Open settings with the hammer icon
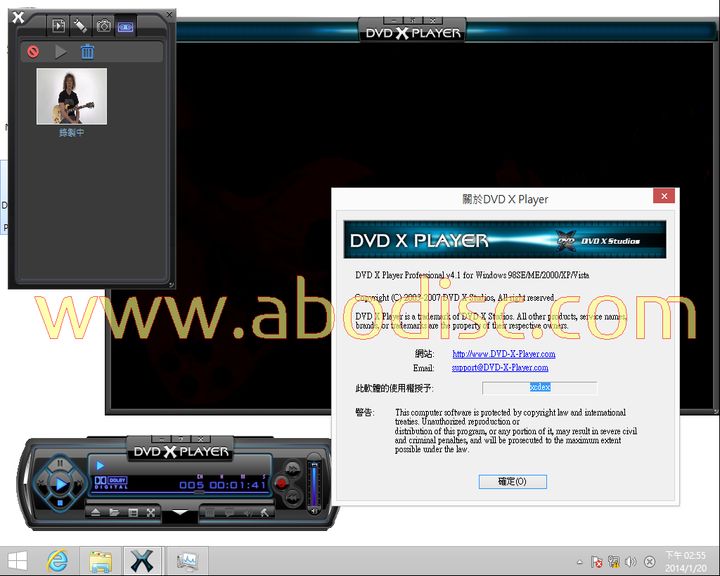The height and width of the screenshot is (576, 720). click(x=264, y=513)
